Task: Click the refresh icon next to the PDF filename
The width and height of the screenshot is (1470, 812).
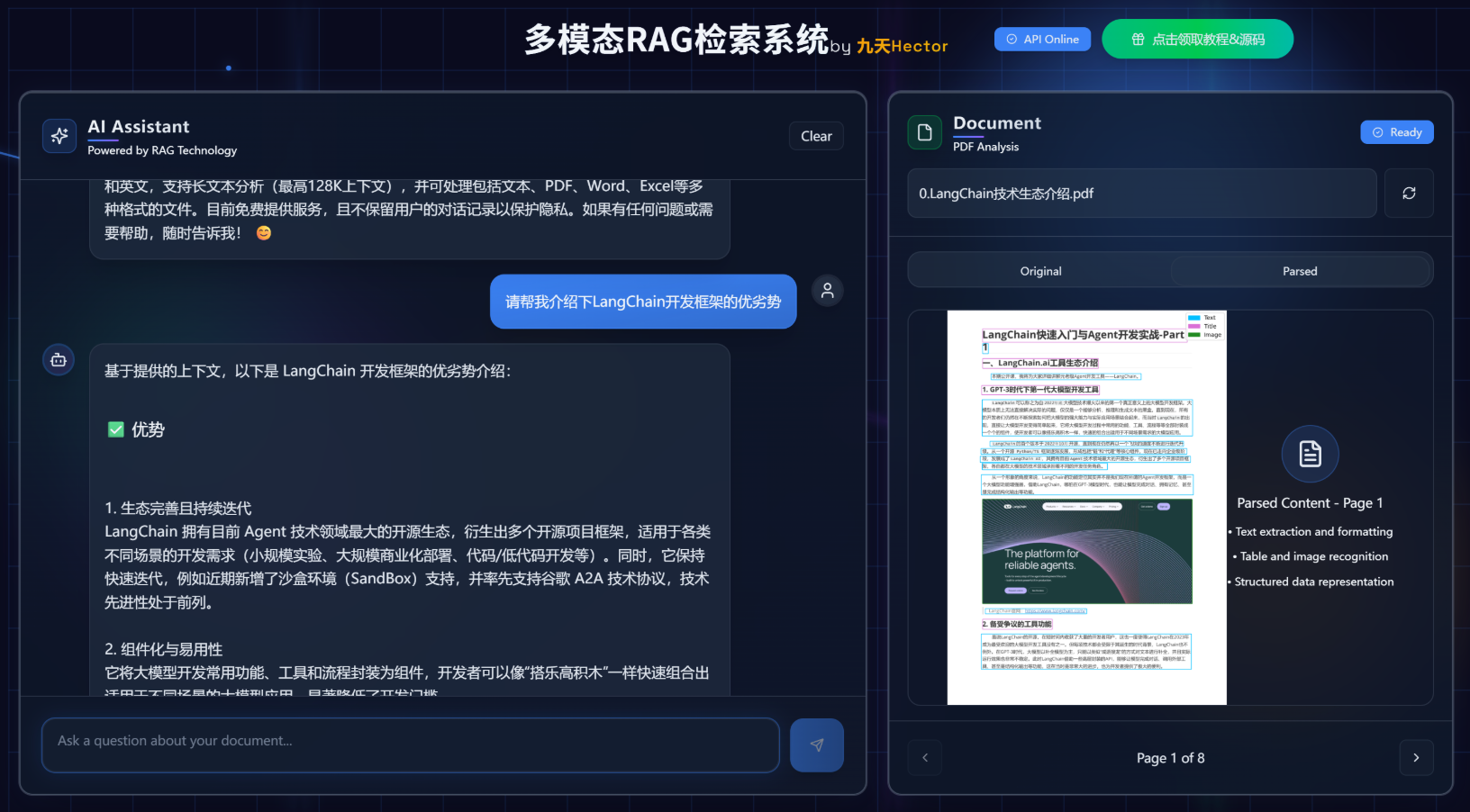Action: (1409, 193)
